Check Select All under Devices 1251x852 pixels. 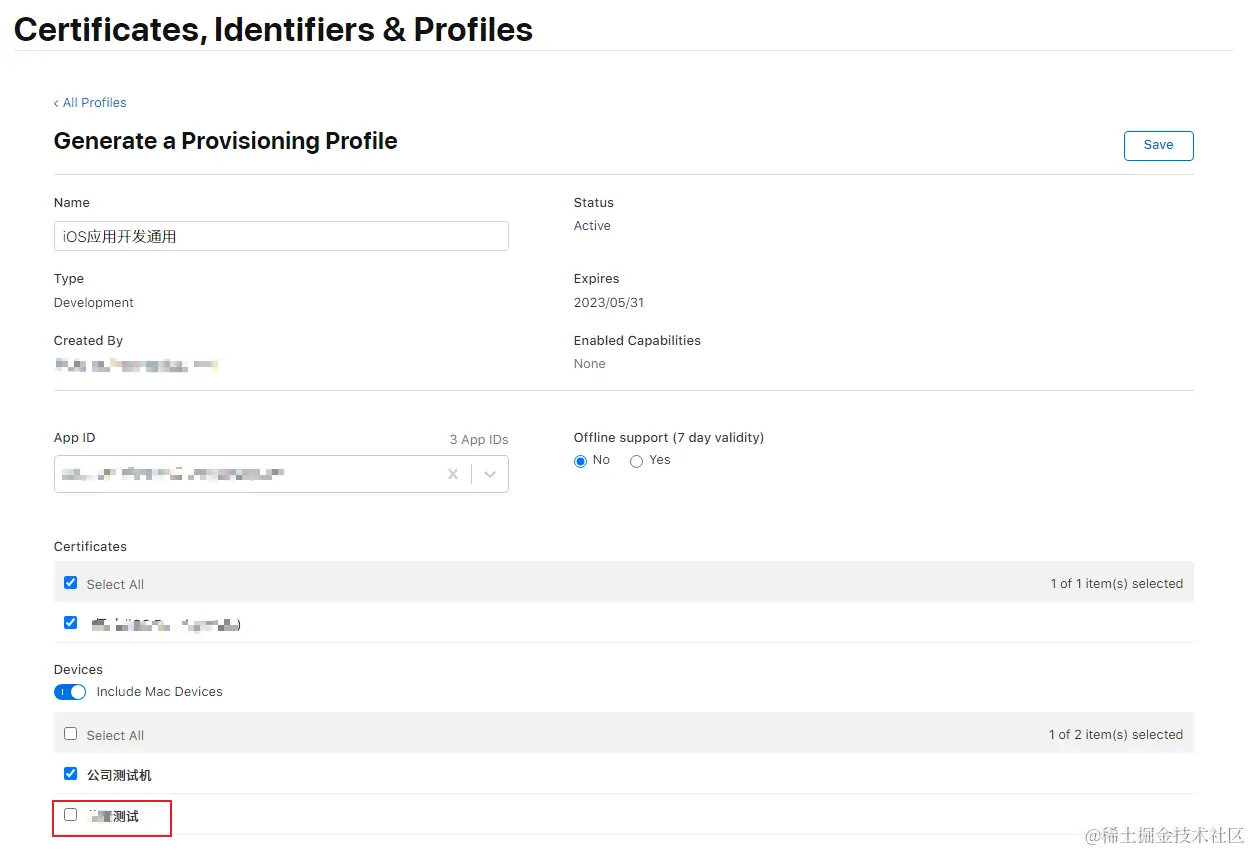(x=70, y=734)
